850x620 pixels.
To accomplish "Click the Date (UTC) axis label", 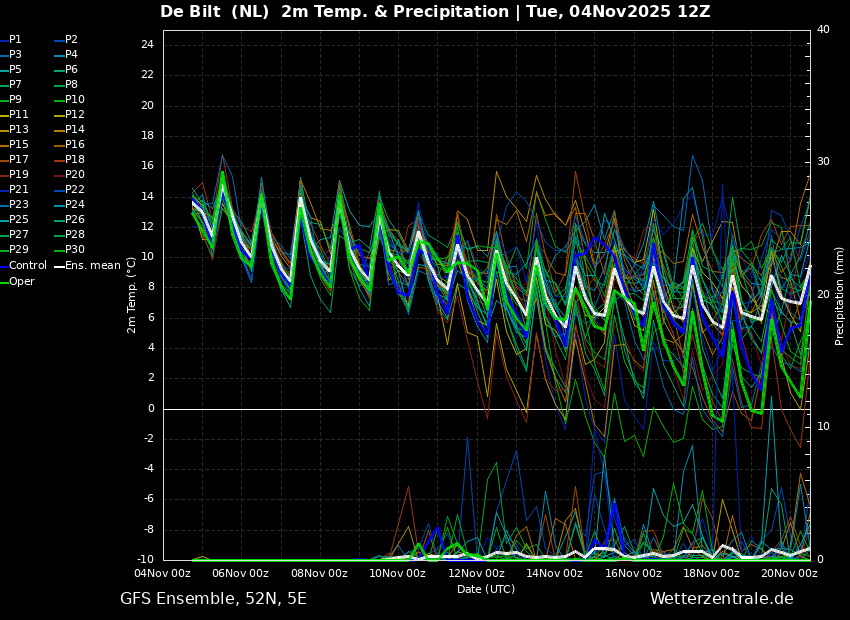I will 486,589.
